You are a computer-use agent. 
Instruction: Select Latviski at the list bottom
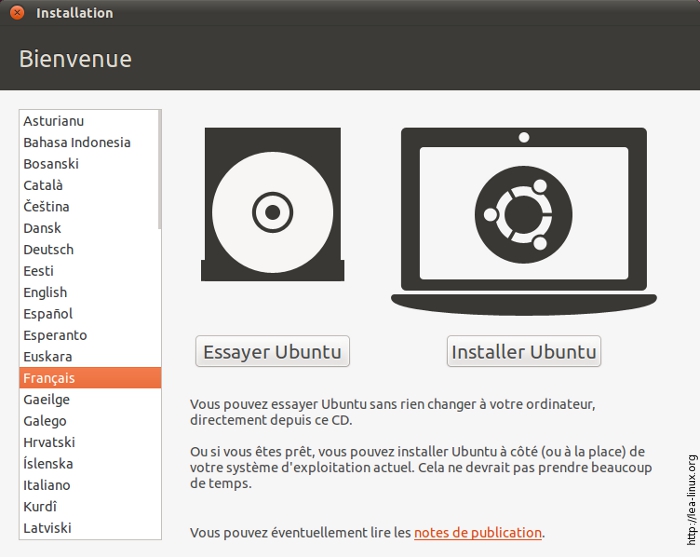pyautogui.click(x=47, y=527)
